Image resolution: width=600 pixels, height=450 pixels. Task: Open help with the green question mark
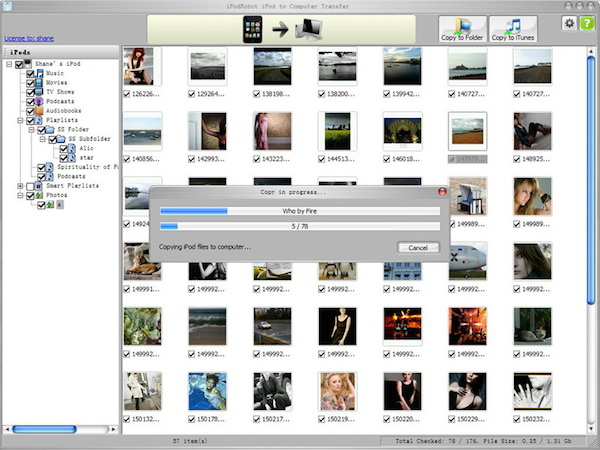[585, 24]
